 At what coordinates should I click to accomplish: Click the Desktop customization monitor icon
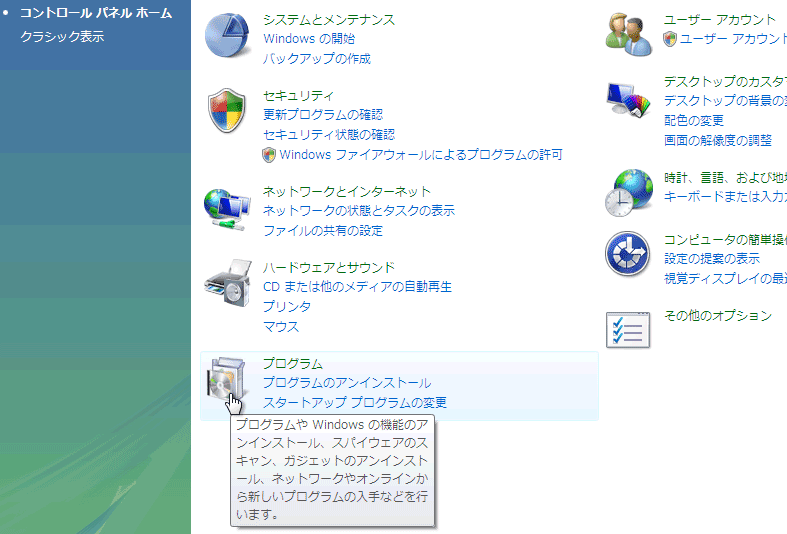click(x=629, y=101)
